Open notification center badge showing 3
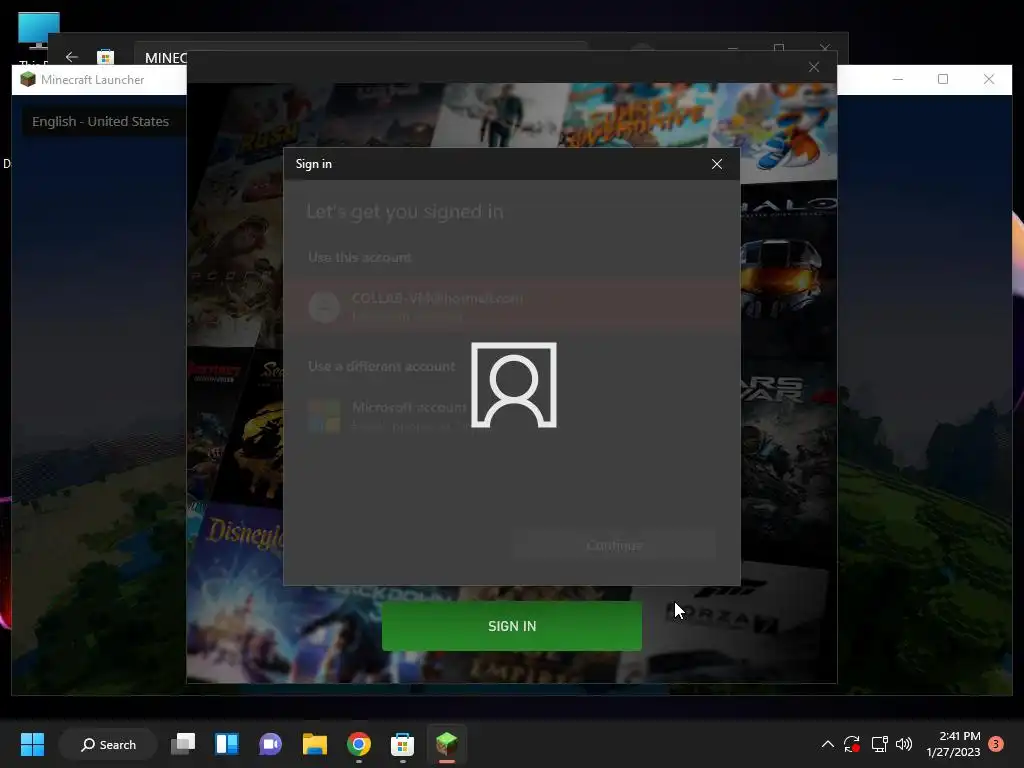The height and width of the screenshot is (768, 1024). [x=996, y=744]
